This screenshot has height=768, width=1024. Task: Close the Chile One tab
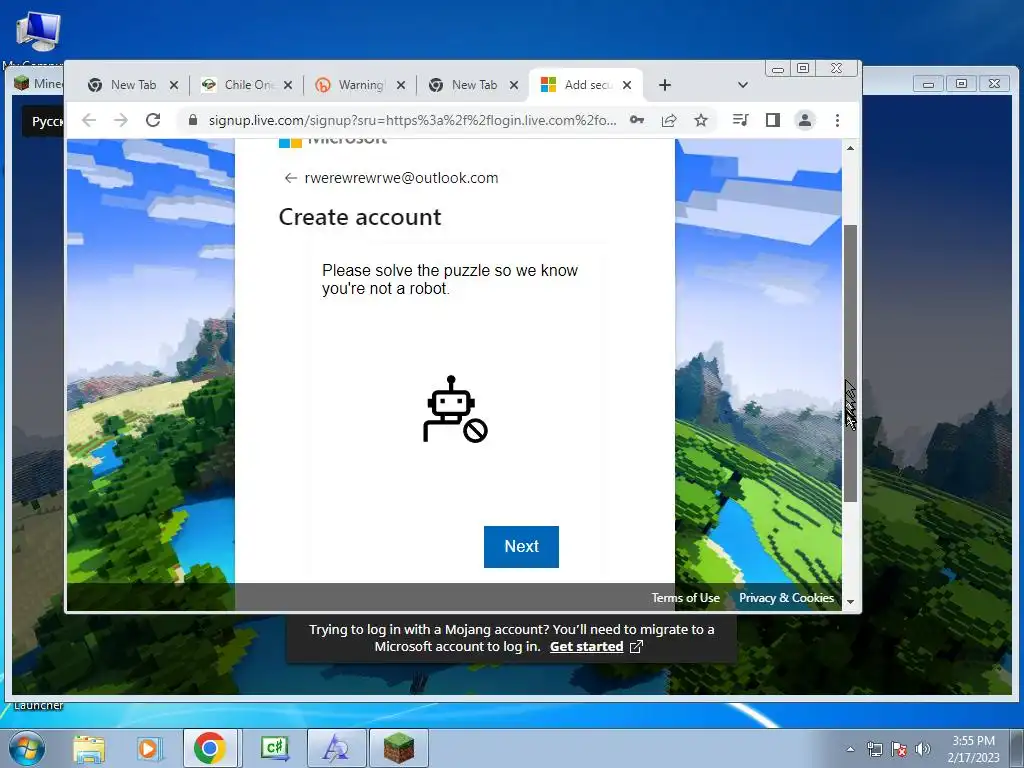[x=288, y=85]
